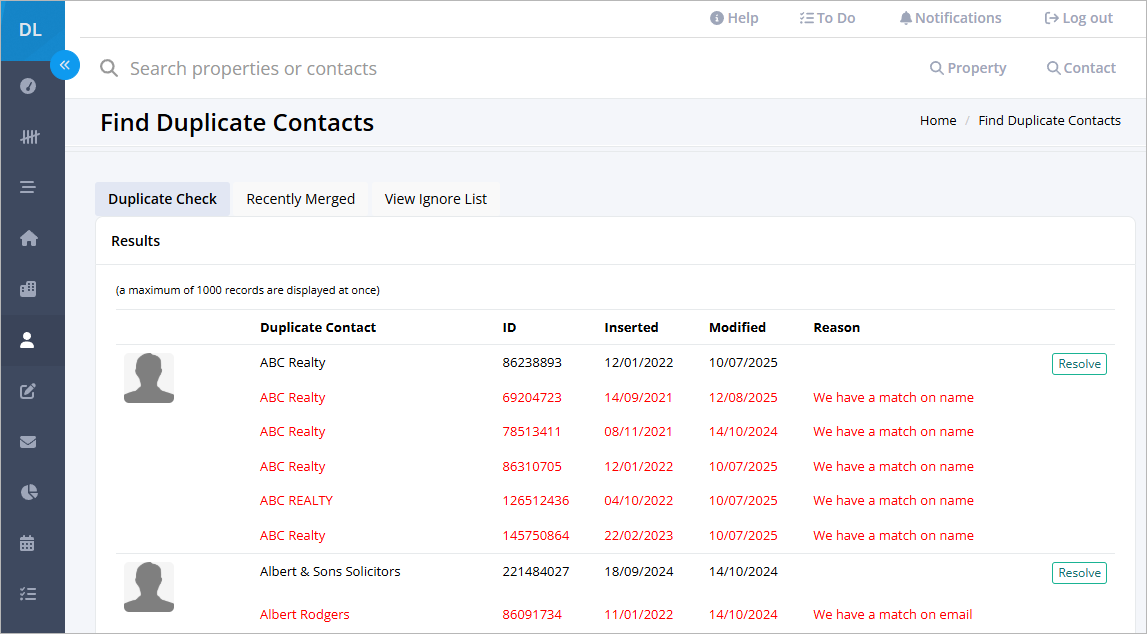Switch to the Duplicate Check tab

pyautogui.click(x=162, y=199)
